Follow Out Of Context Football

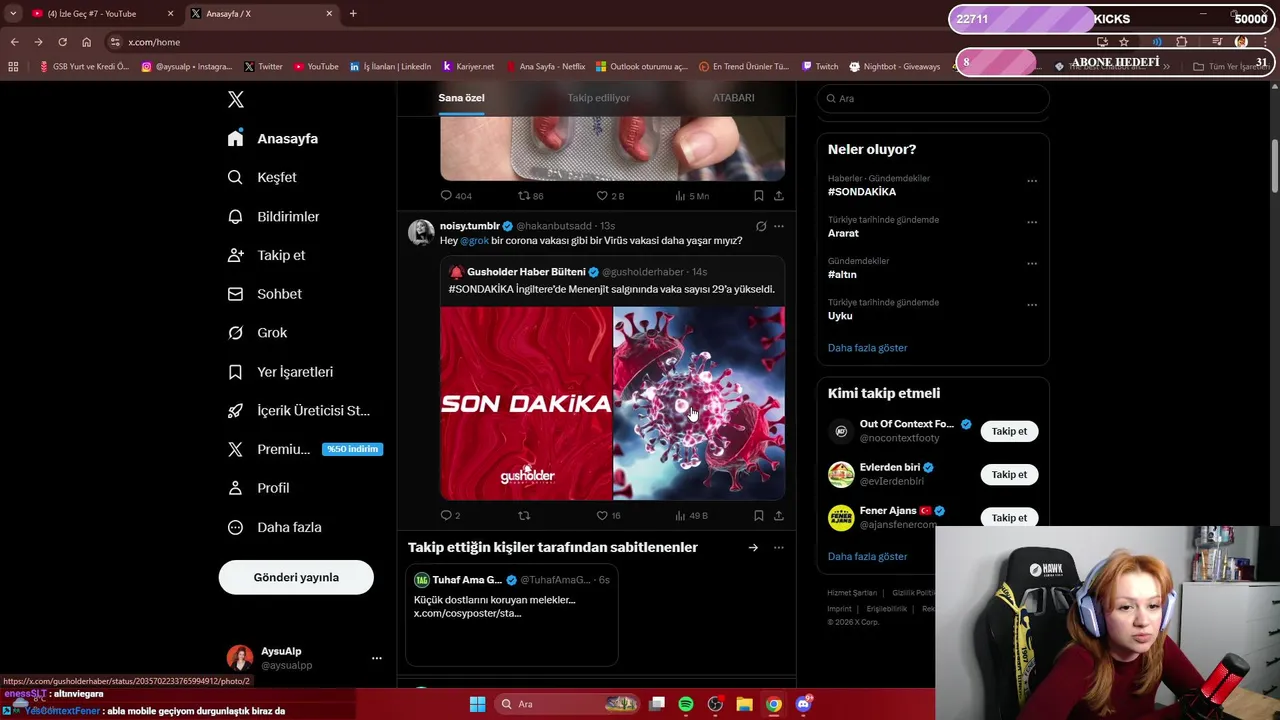click(1009, 431)
